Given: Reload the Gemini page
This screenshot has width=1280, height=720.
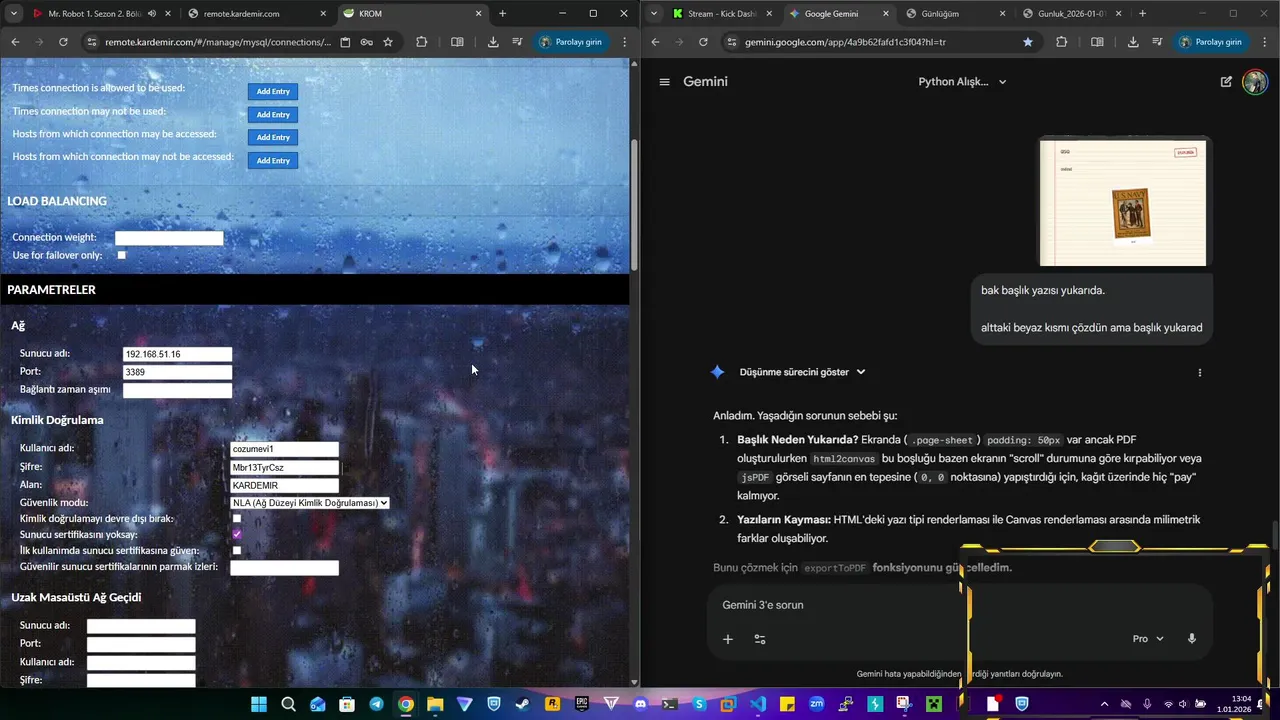Looking at the screenshot, I should (703, 42).
